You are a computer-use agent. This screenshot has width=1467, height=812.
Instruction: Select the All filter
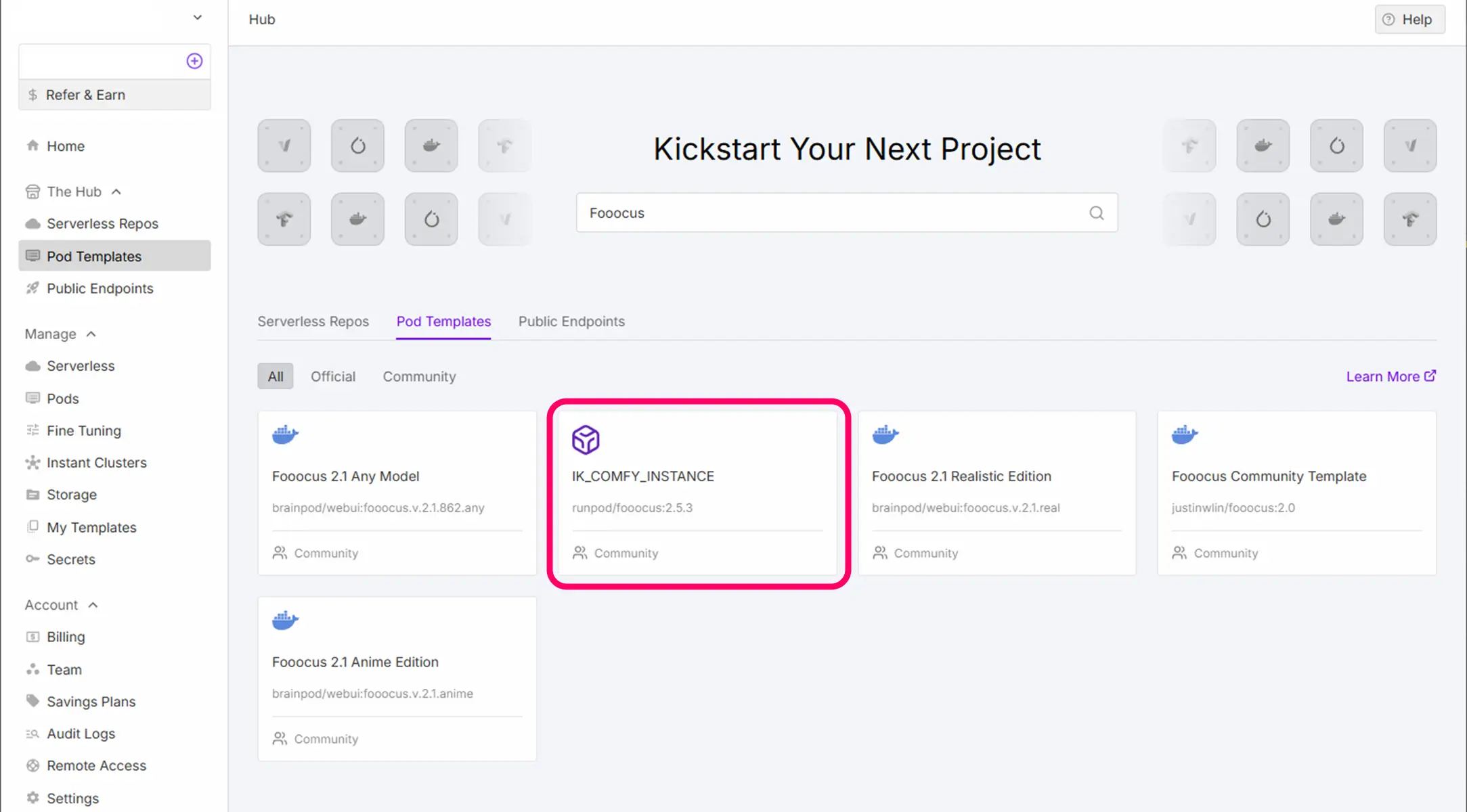[276, 376]
